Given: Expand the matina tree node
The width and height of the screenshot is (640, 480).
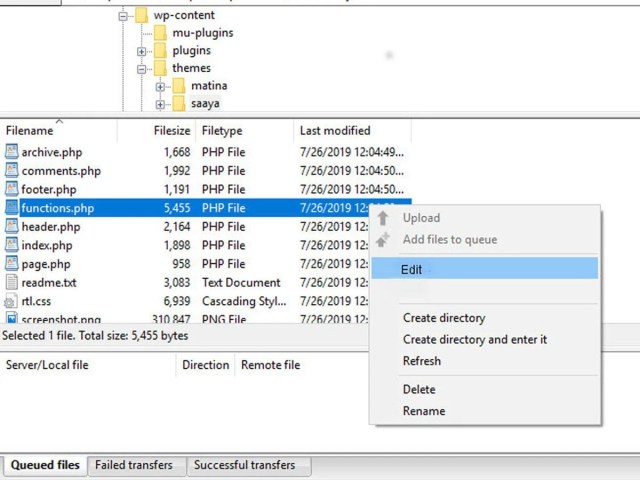Looking at the screenshot, I should 160,87.
